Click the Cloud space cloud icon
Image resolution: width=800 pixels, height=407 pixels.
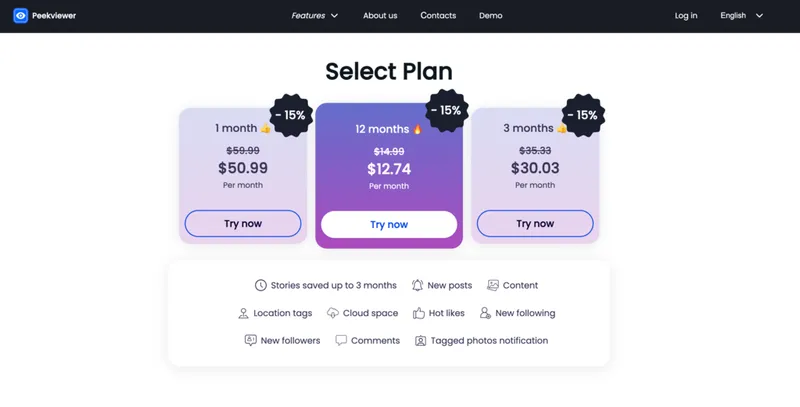(333, 313)
